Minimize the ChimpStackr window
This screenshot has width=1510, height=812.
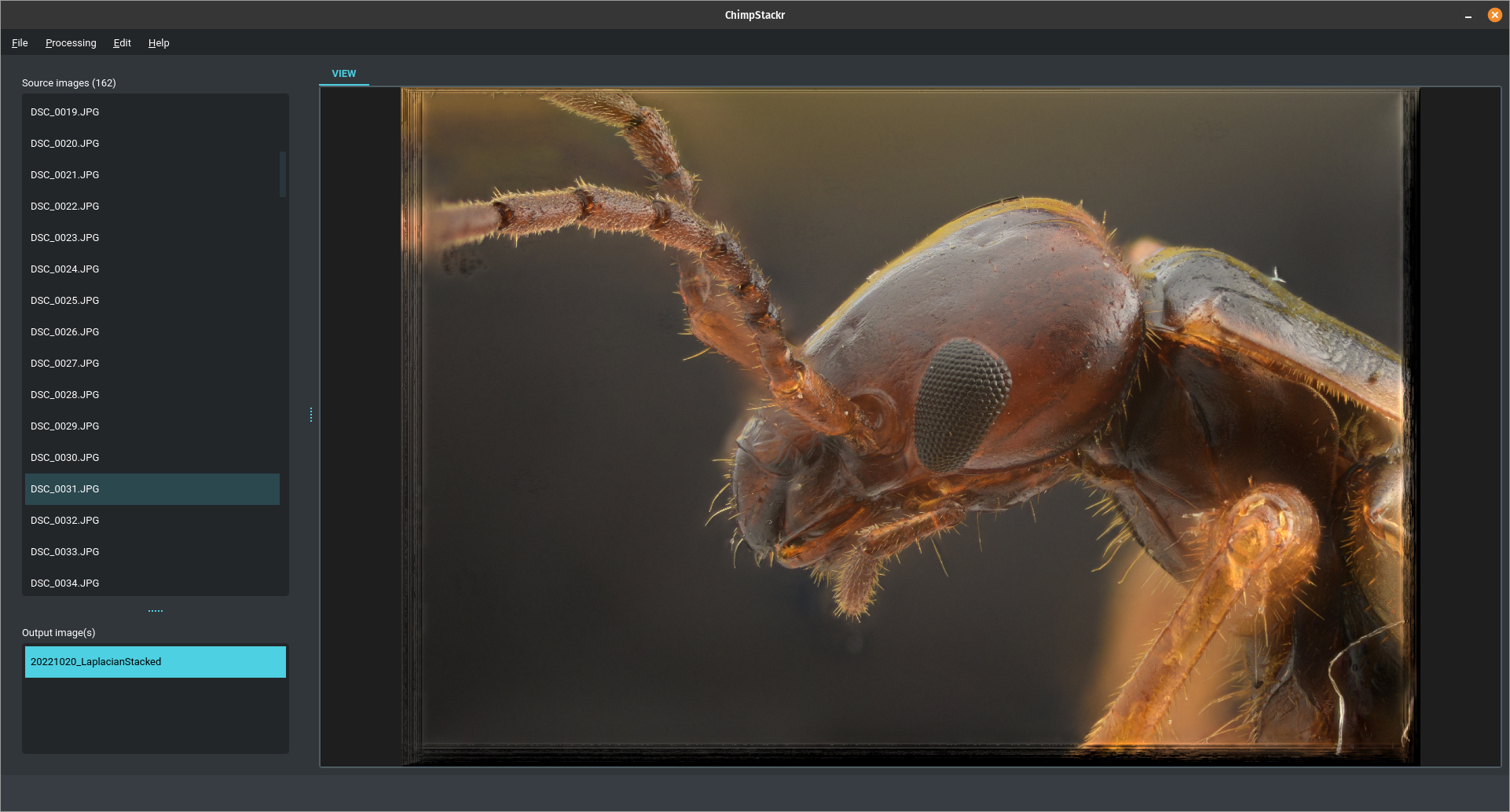1468,16
